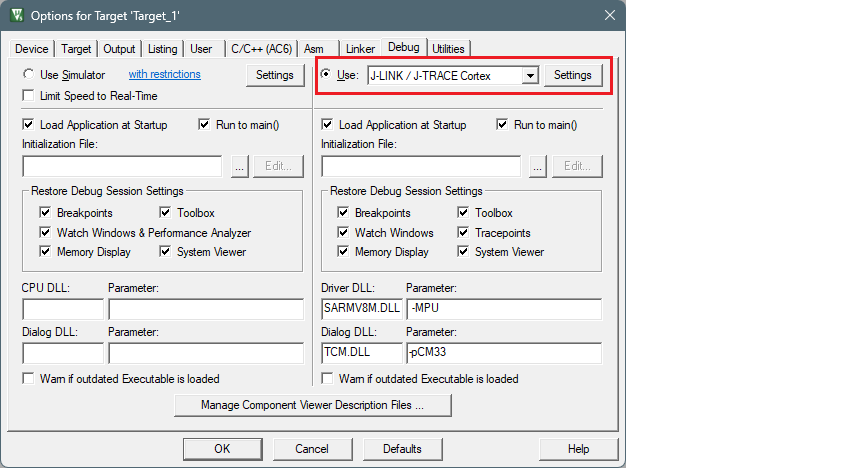The width and height of the screenshot is (850, 468).
Task: Open the C/C++ (AC6) tab
Action: pyautogui.click(x=261, y=49)
